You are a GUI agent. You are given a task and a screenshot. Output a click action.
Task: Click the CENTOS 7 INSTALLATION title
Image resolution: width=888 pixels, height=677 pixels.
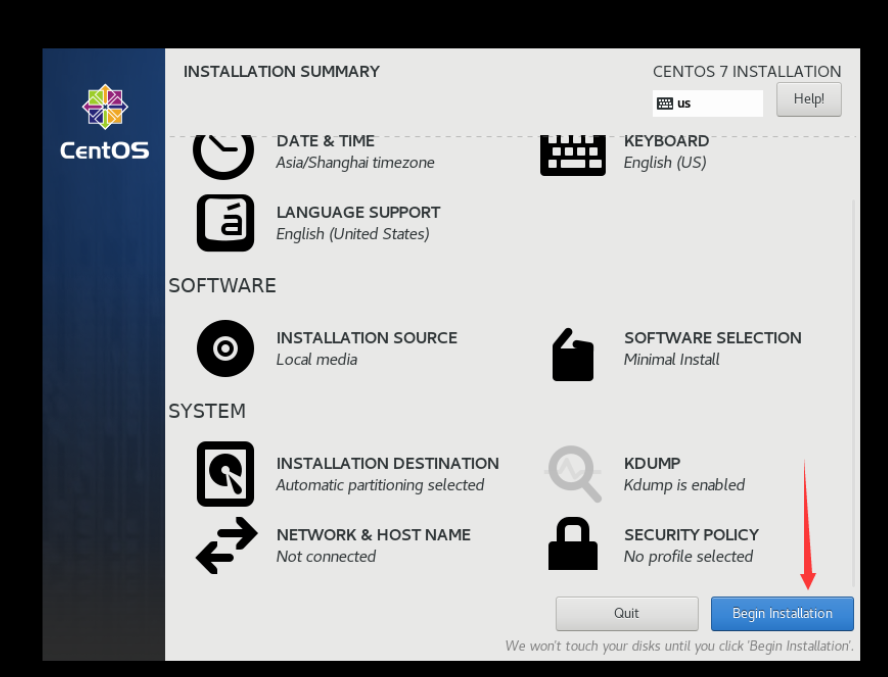point(747,72)
